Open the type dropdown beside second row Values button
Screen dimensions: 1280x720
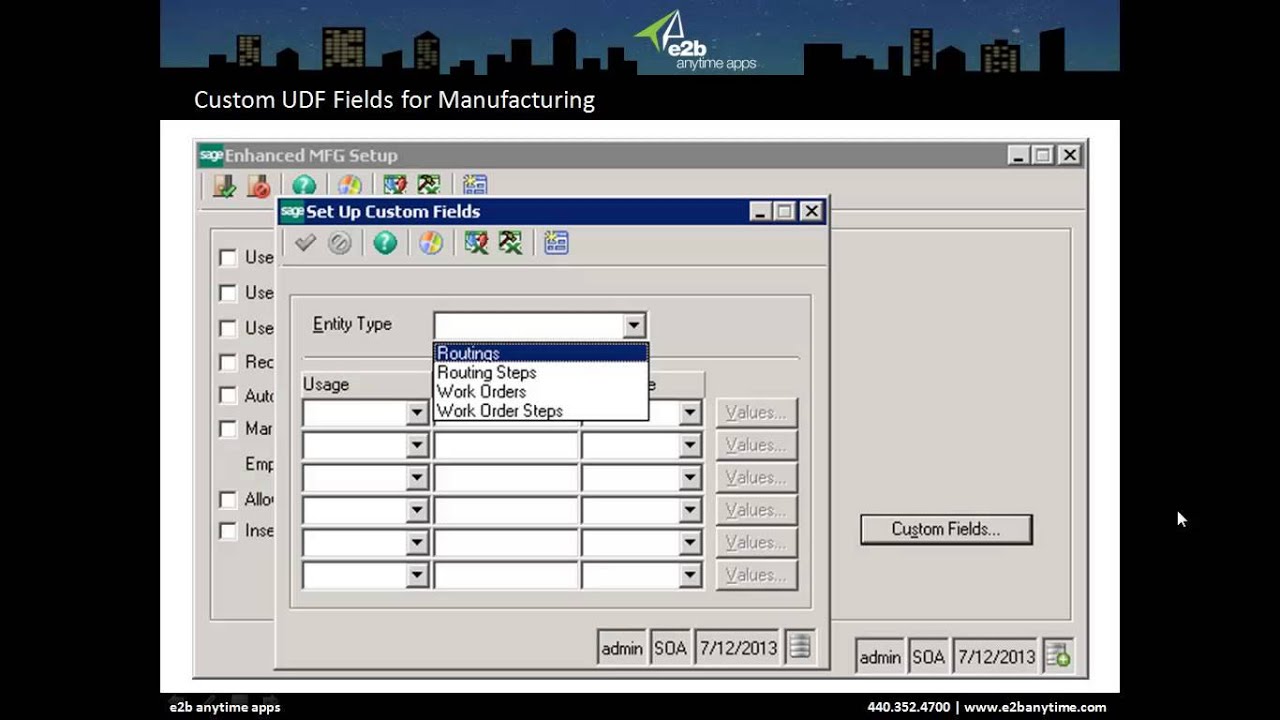coord(689,445)
